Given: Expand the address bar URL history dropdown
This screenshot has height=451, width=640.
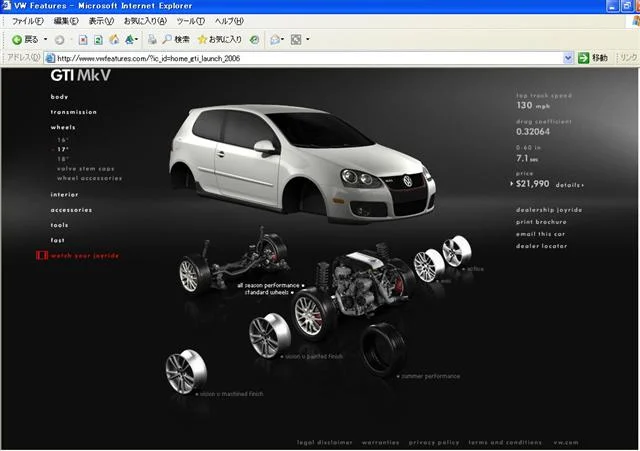Looking at the screenshot, I should tap(568, 58).
